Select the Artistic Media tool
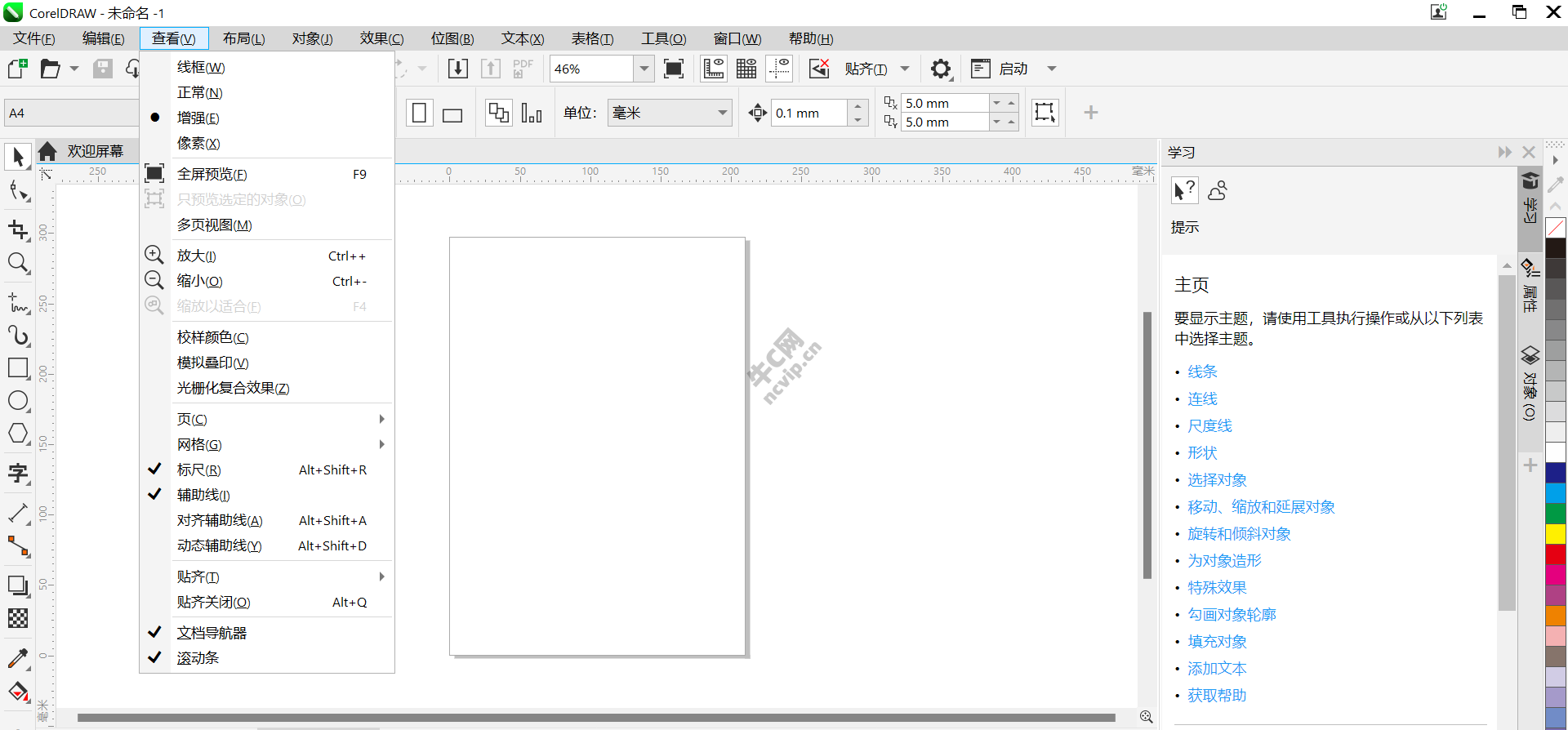1568x730 pixels. [x=18, y=335]
